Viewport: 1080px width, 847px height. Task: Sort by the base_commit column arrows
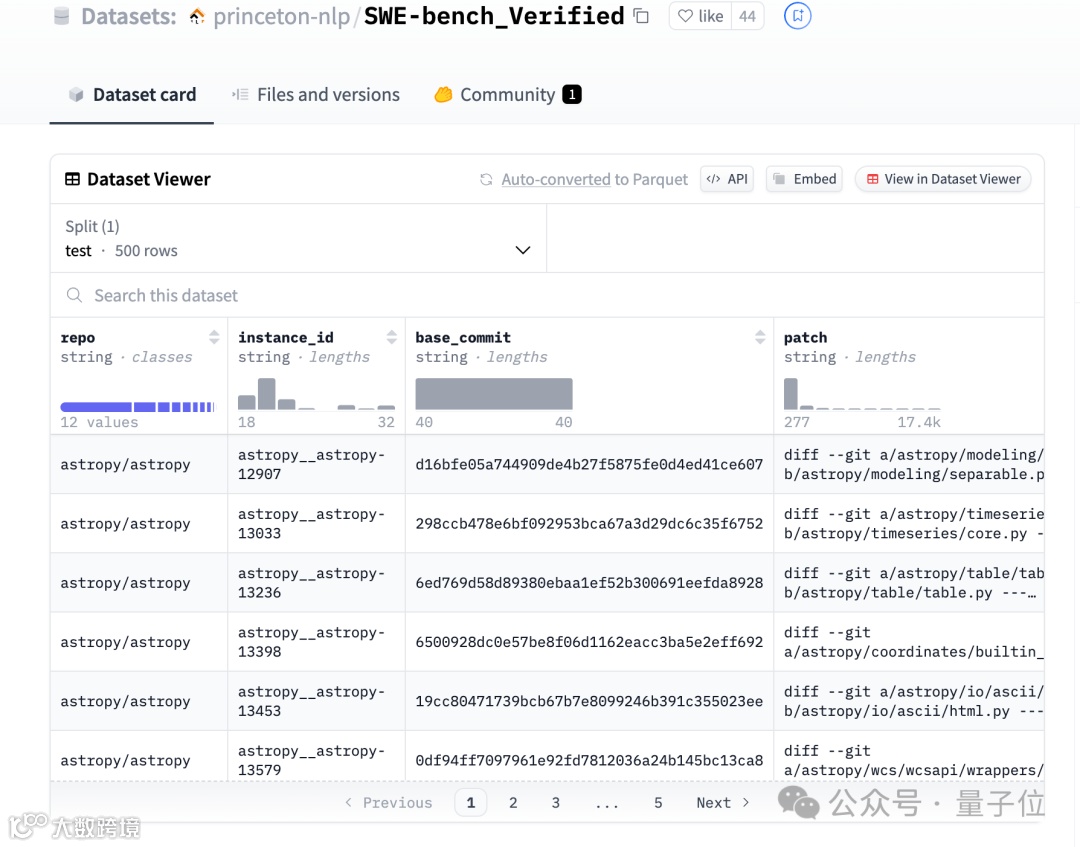pos(760,337)
